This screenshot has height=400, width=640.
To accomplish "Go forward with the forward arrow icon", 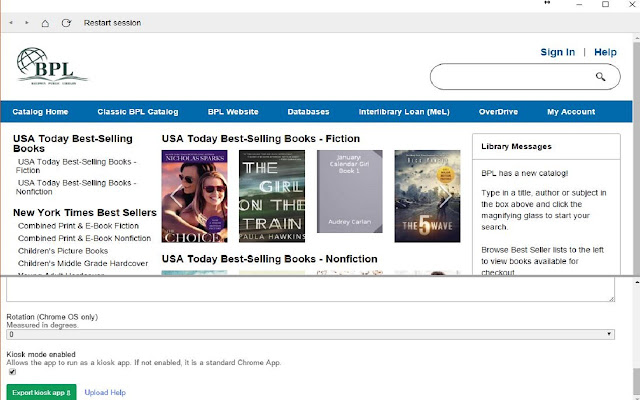I will pos(27,23).
